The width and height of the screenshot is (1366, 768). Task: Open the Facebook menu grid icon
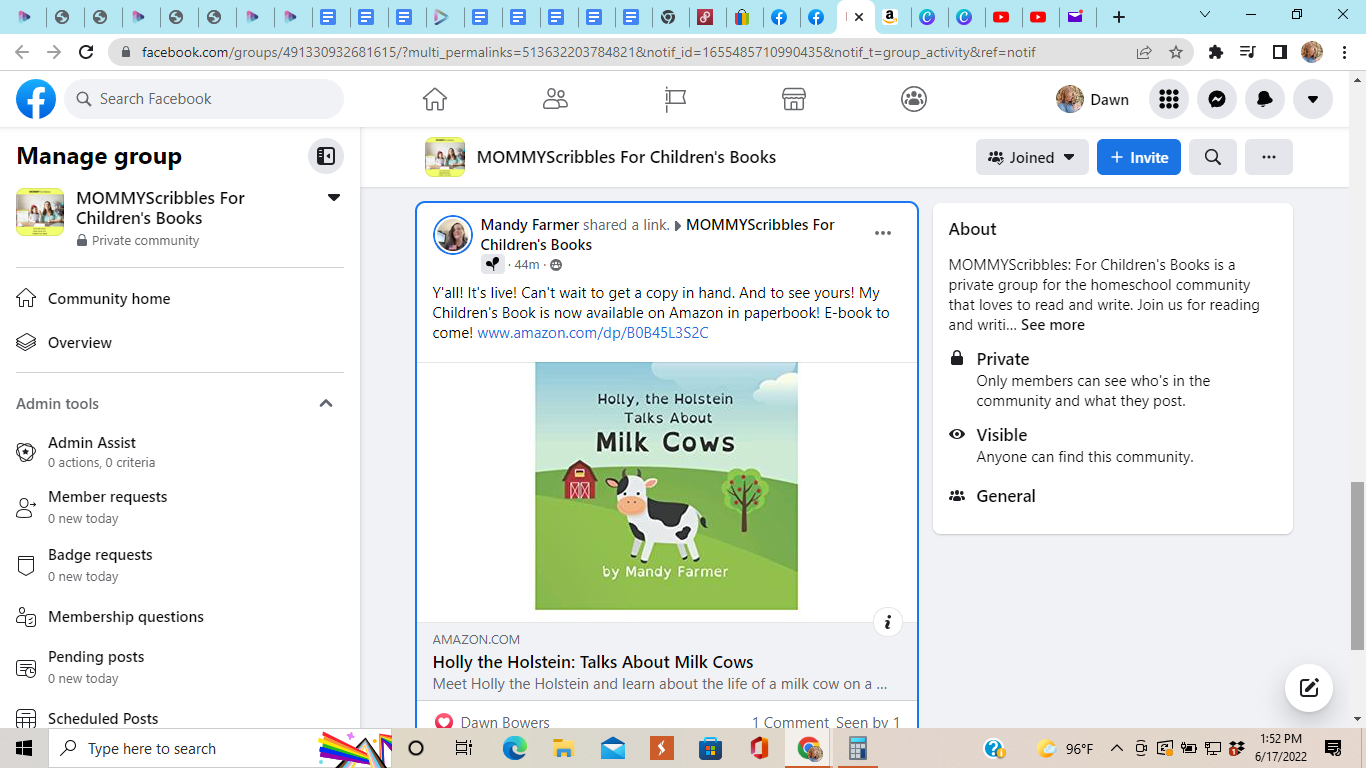pyautogui.click(x=1168, y=99)
